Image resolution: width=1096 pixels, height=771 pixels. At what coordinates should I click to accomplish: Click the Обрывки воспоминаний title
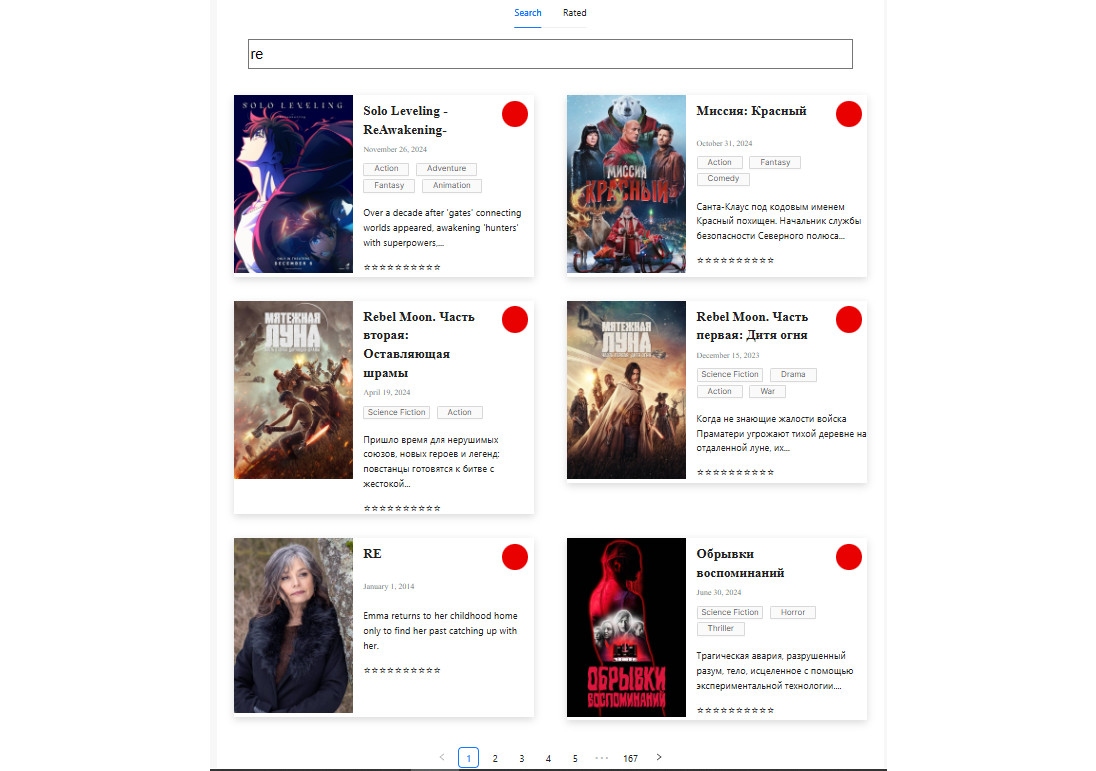pyautogui.click(x=740, y=563)
